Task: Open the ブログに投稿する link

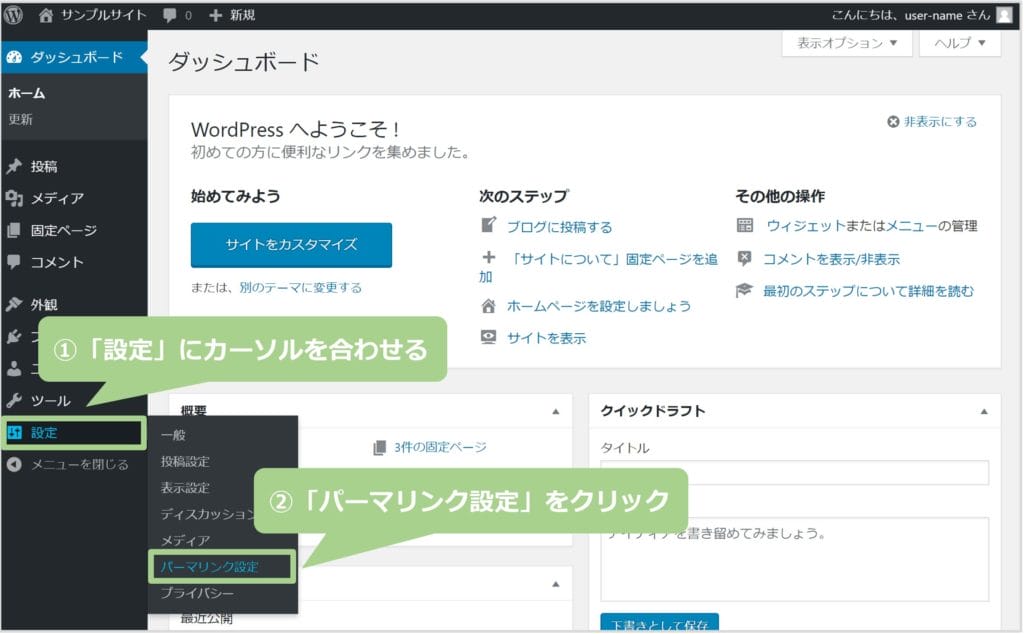Action: [x=559, y=227]
